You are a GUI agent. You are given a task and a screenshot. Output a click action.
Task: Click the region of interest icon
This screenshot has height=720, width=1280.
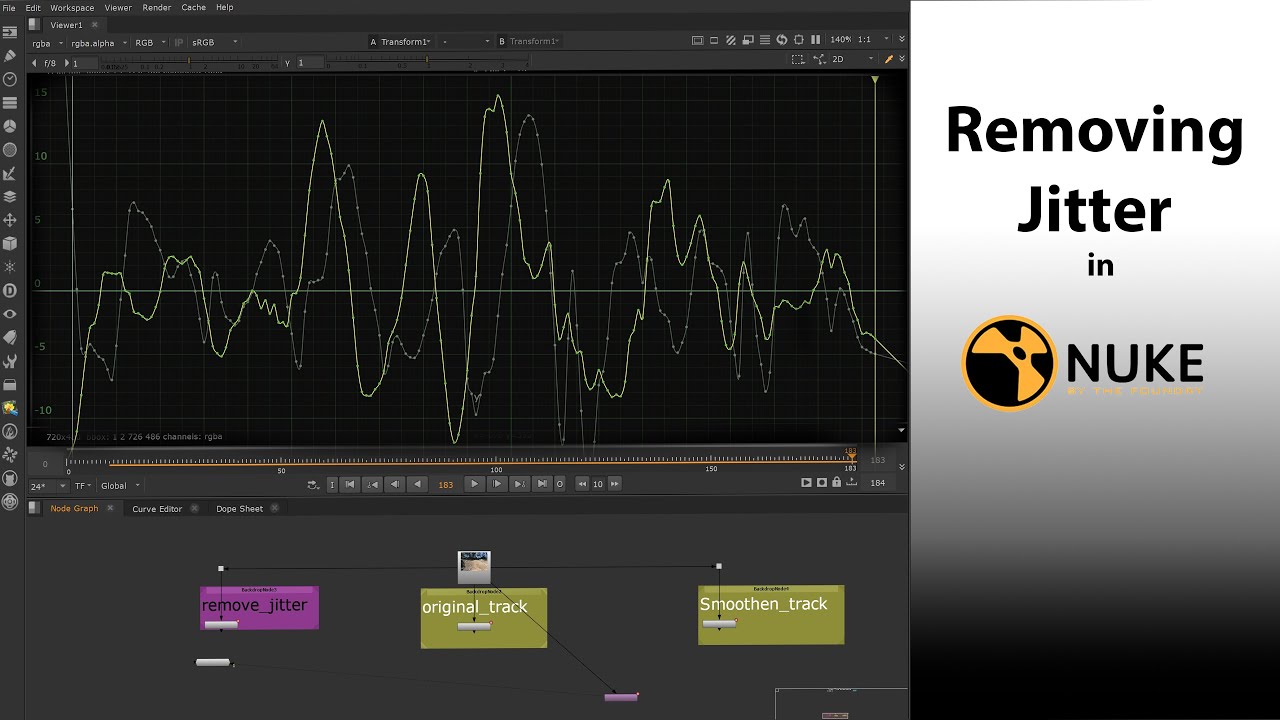pyautogui.click(x=798, y=40)
